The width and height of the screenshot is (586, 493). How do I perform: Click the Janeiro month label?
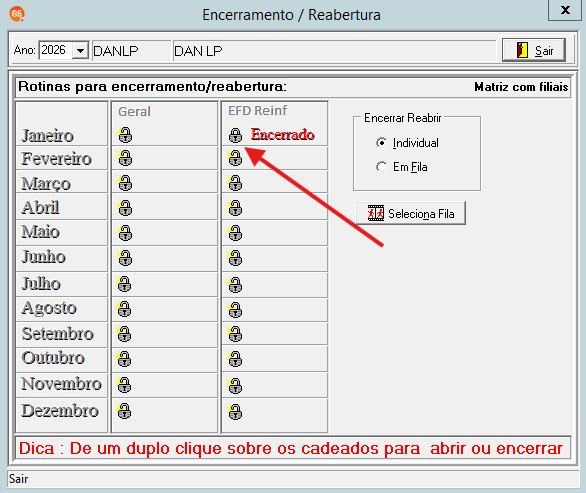[47, 136]
